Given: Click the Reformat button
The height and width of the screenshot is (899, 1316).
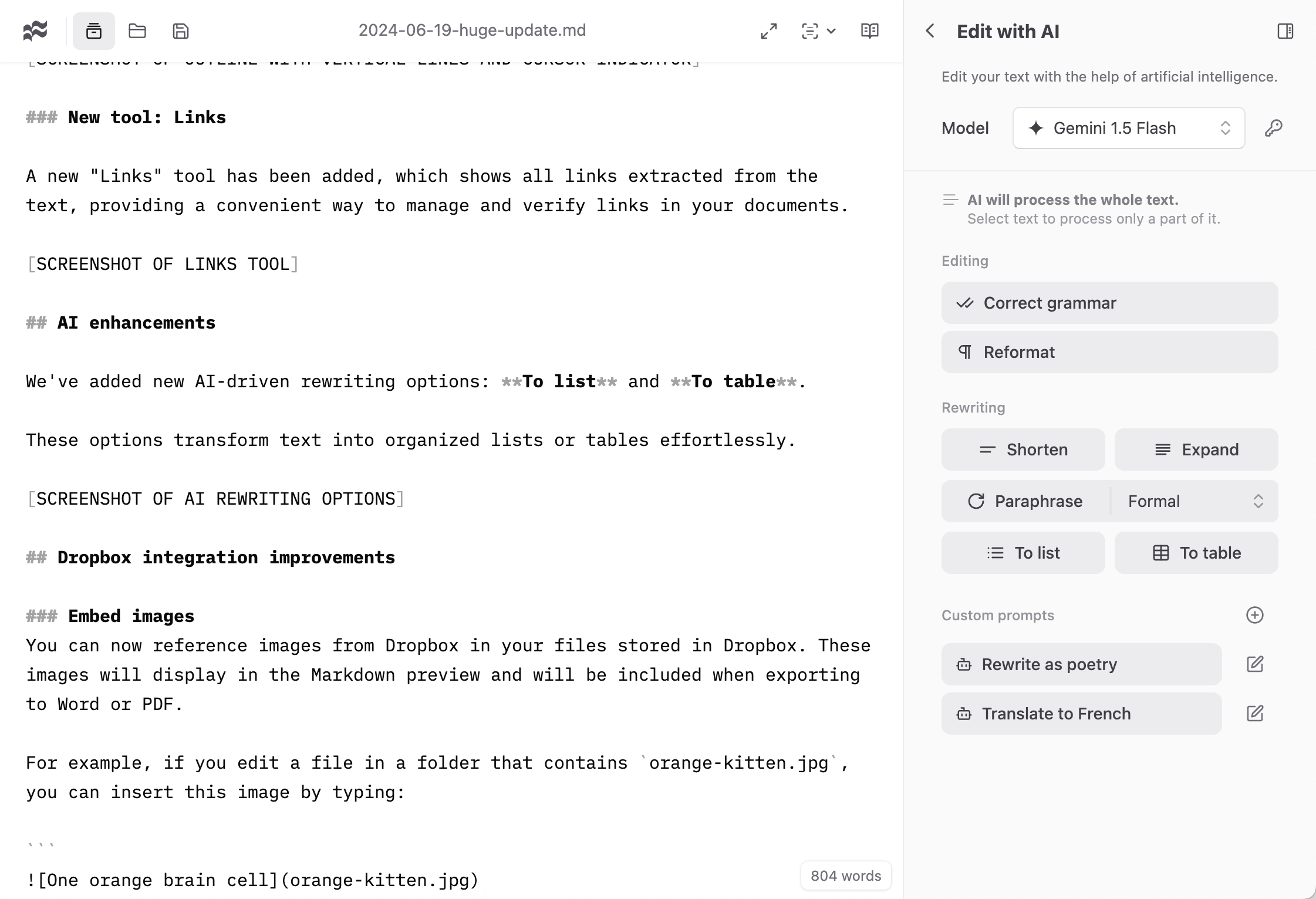Looking at the screenshot, I should [x=1109, y=352].
